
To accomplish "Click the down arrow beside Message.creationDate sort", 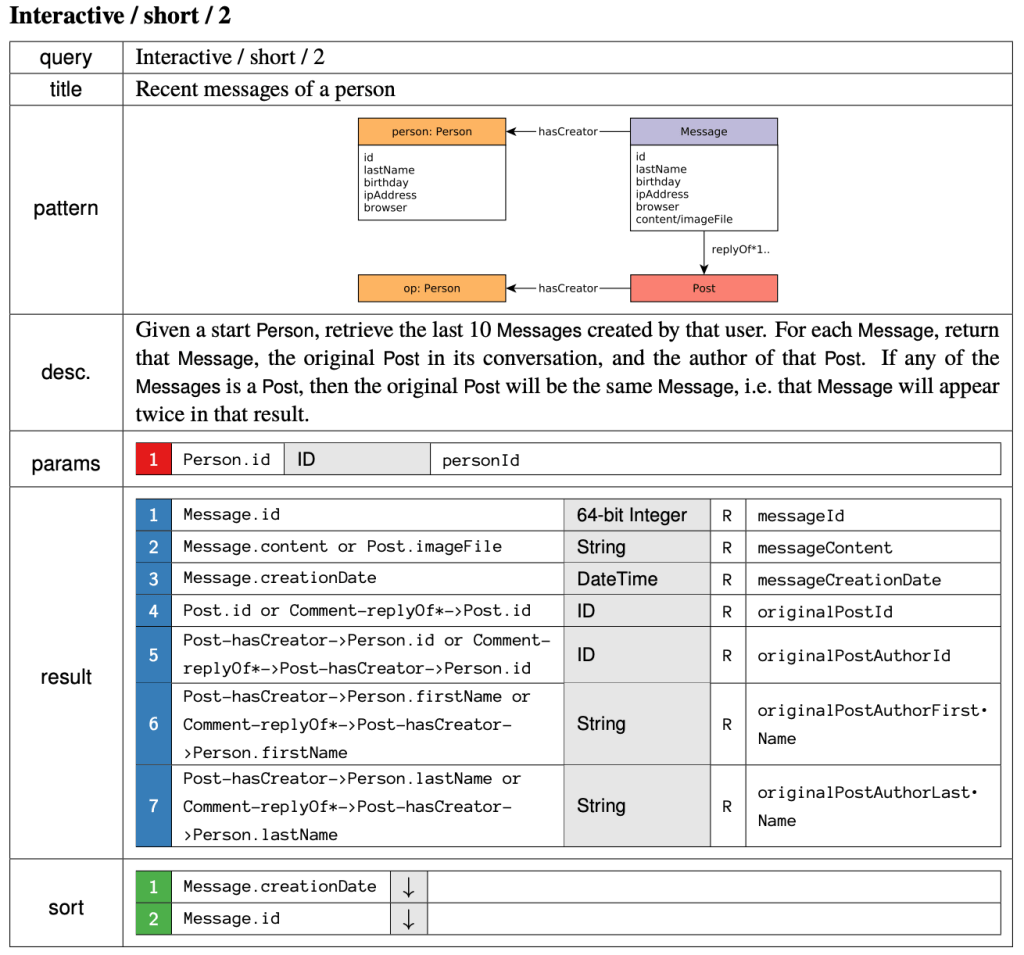I will [408, 887].
